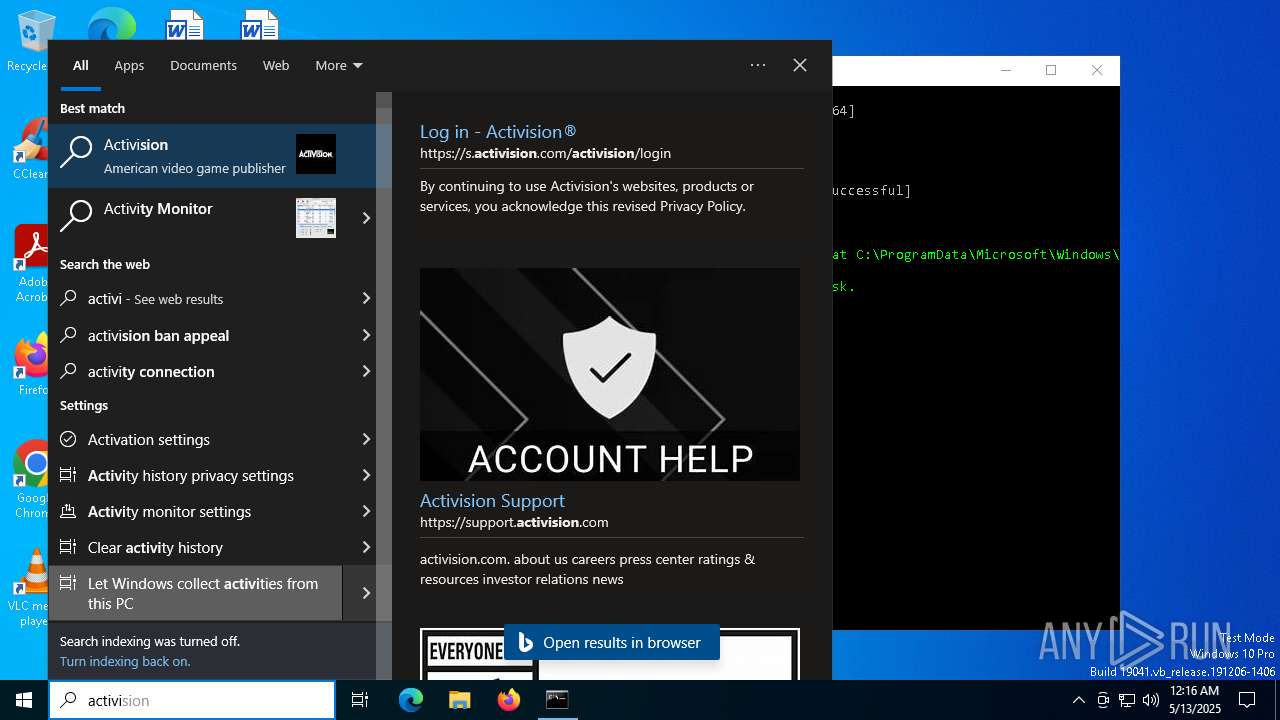Switch to command prompt taskbar icon
Viewport: 1280px width, 720px height.
[x=557, y=700]
